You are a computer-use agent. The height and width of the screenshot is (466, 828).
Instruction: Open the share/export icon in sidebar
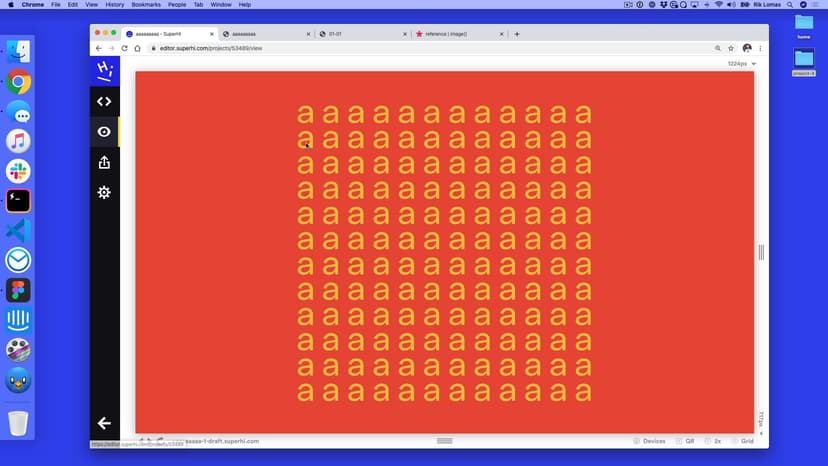pos(104,162)
